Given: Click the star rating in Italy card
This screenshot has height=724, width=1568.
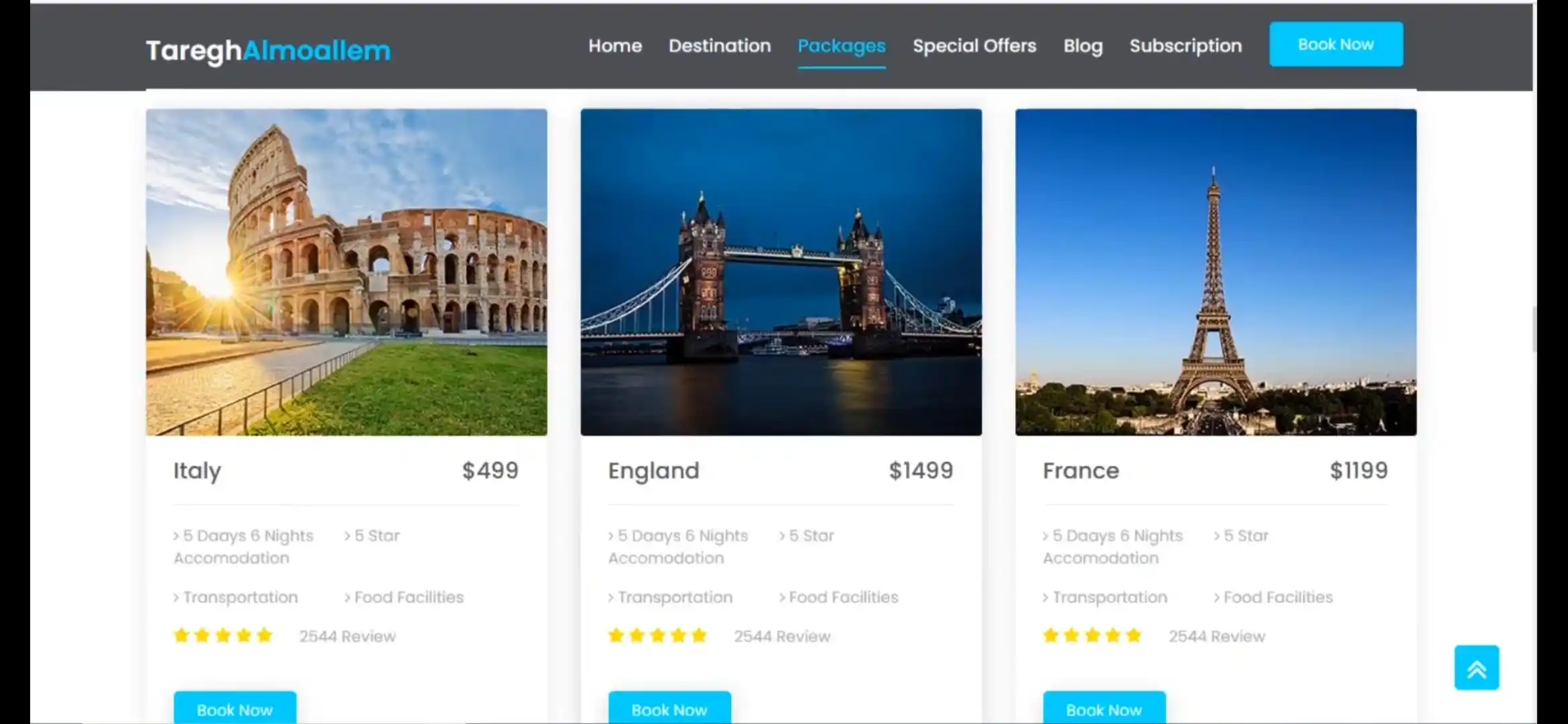Looking at the screenshot, I should 222,636.
